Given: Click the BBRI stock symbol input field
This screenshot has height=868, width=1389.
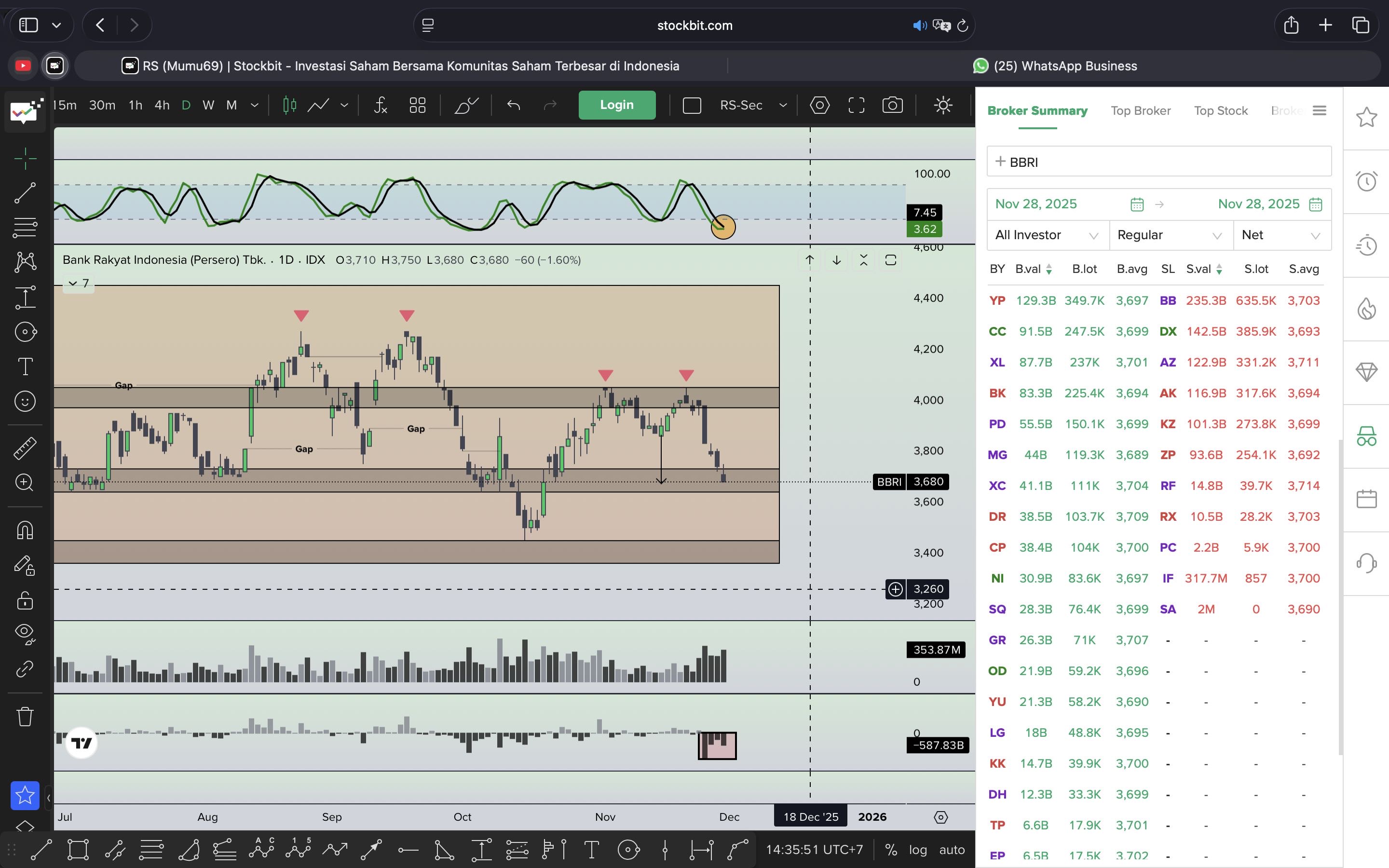Looking at the screenshot, I should click(x=1158, y=162).
